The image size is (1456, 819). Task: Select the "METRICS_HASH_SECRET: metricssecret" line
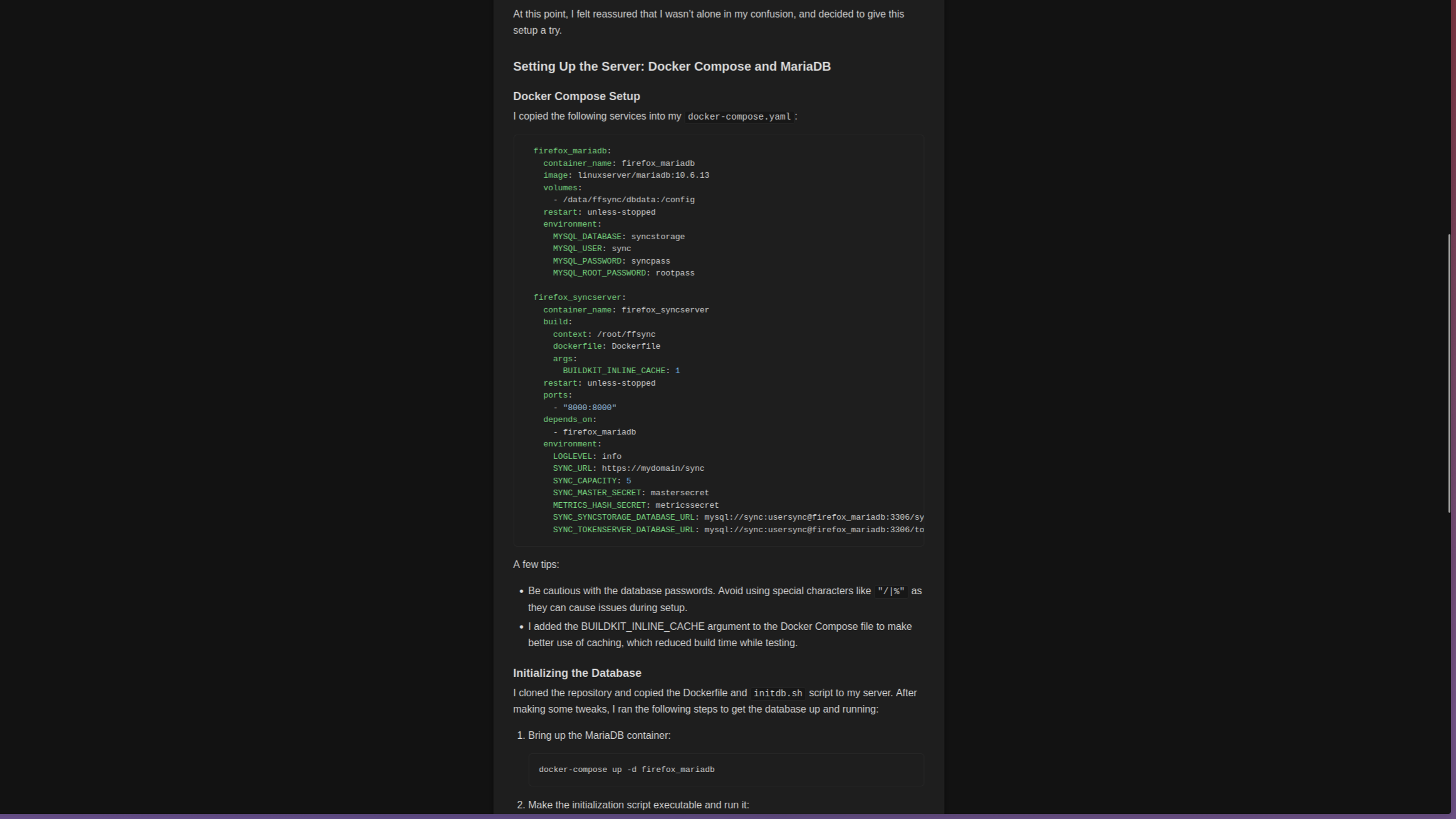point(636,505)
